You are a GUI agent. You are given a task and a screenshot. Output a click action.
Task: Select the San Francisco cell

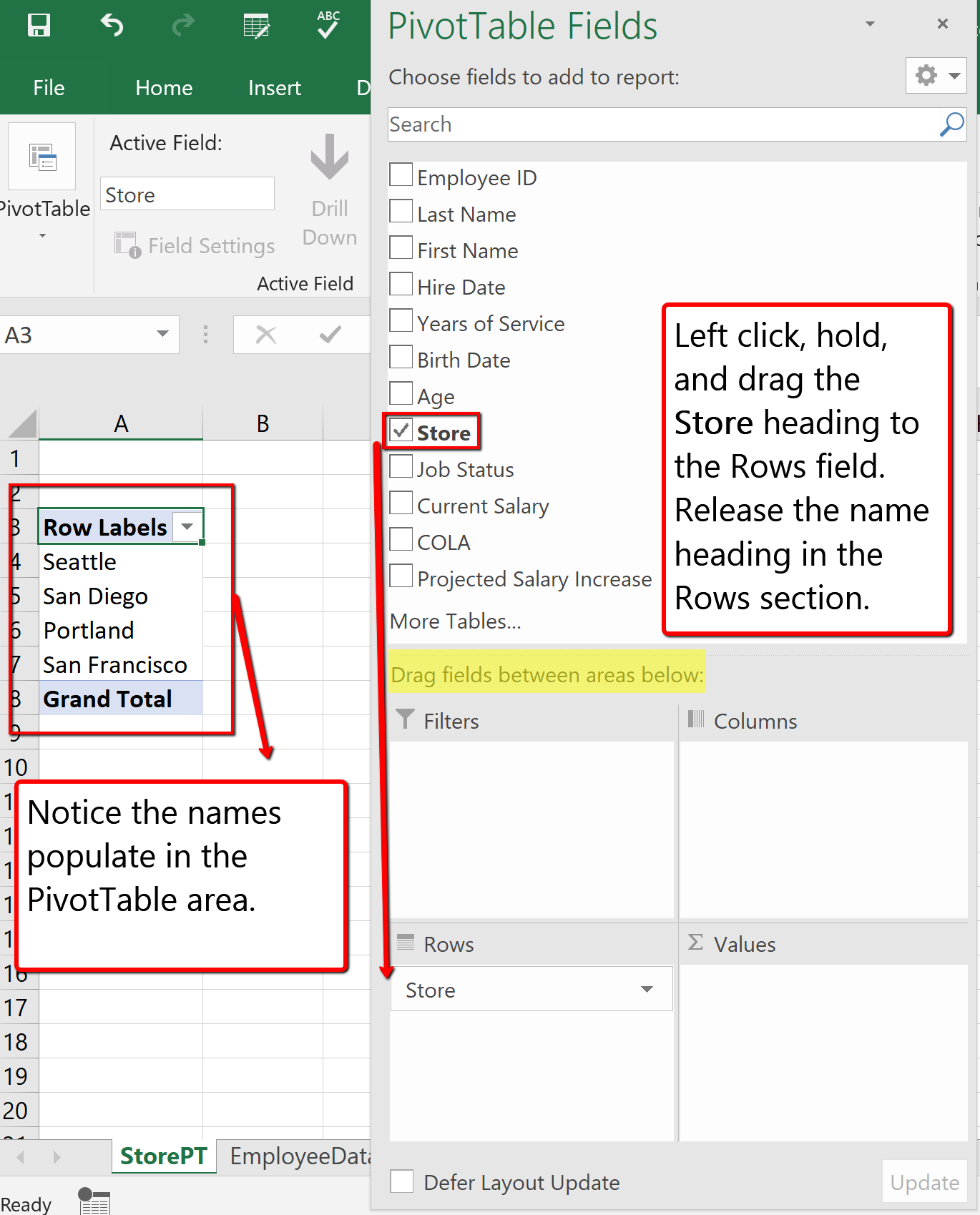click(x=121, y=664)
